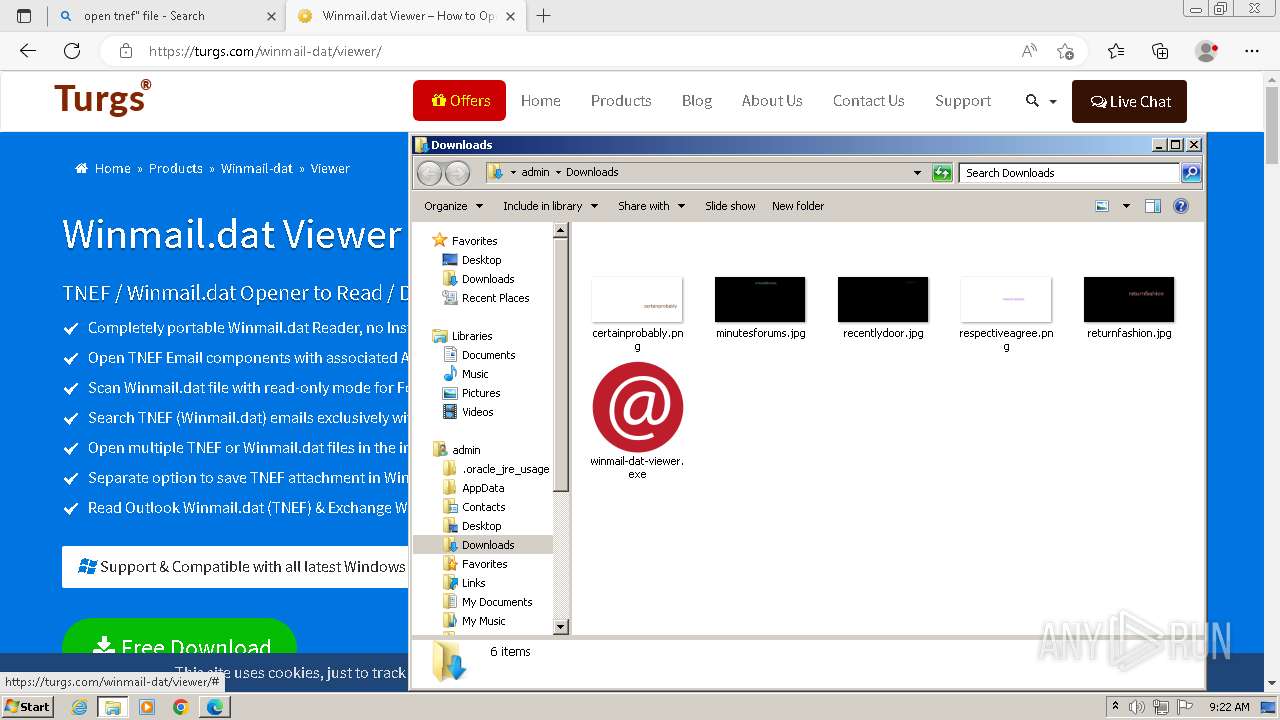Expand the address bar history dropdown
This screenshot has width=1280, height=720.
[x=917, y=173]
